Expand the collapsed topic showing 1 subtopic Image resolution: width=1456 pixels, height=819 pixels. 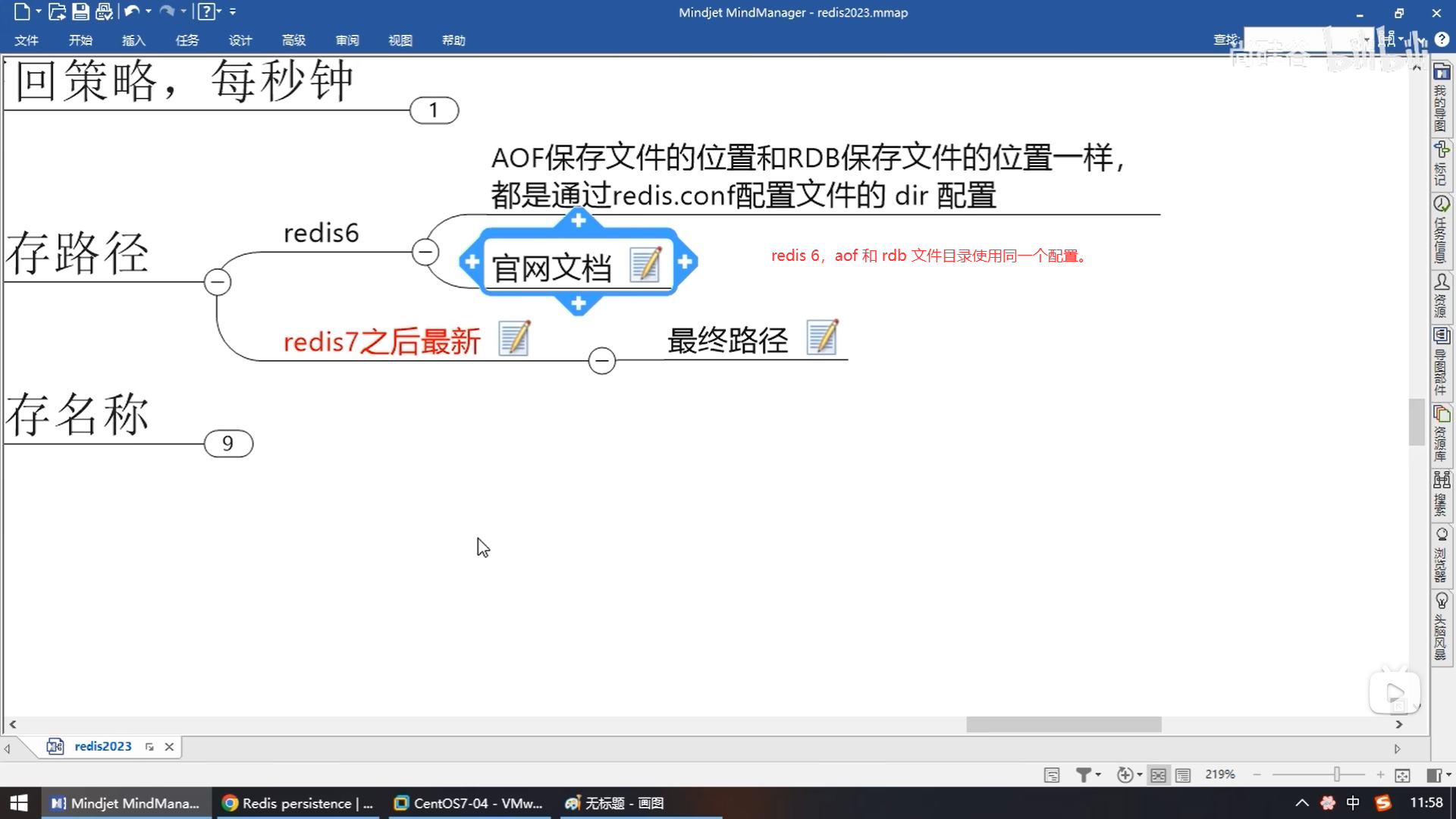tap(434, 111)
